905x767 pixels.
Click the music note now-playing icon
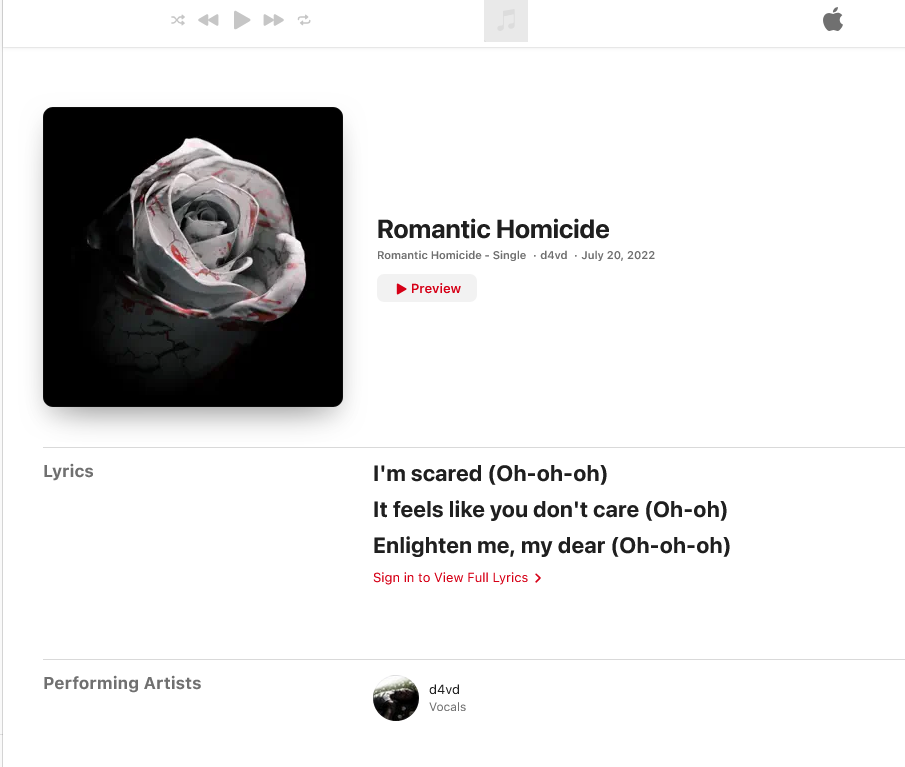506,21
